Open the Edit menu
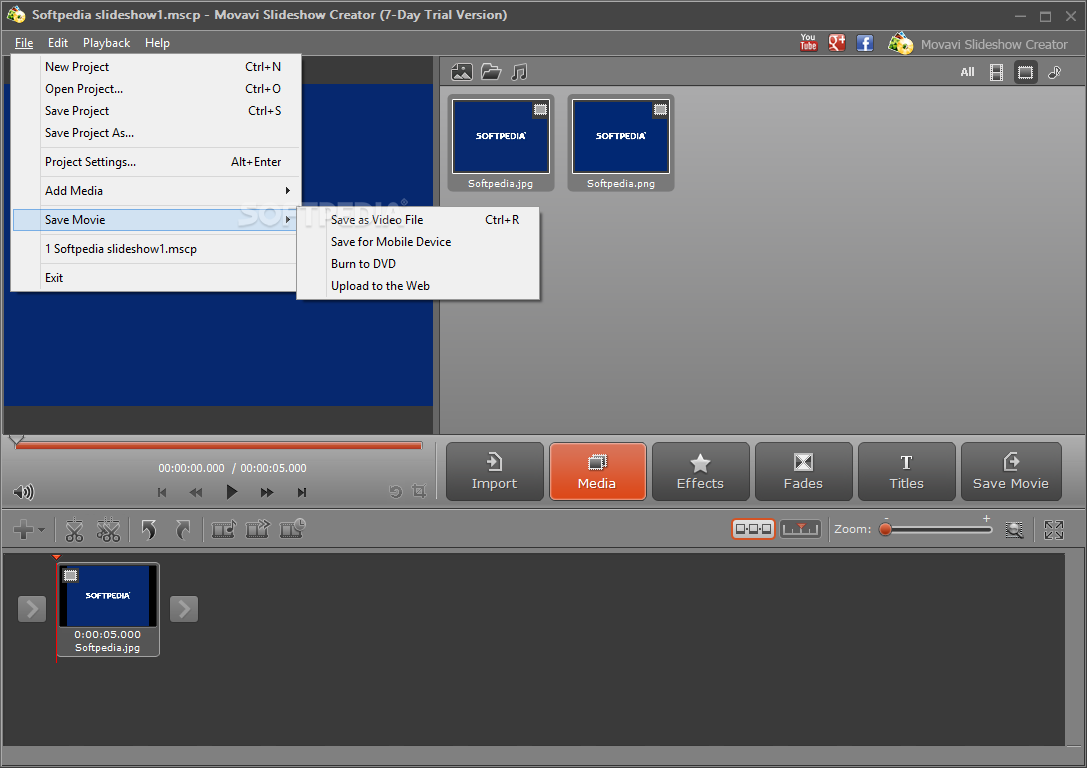The height and width of the screenshot is (768, 1087). point(58,43)
